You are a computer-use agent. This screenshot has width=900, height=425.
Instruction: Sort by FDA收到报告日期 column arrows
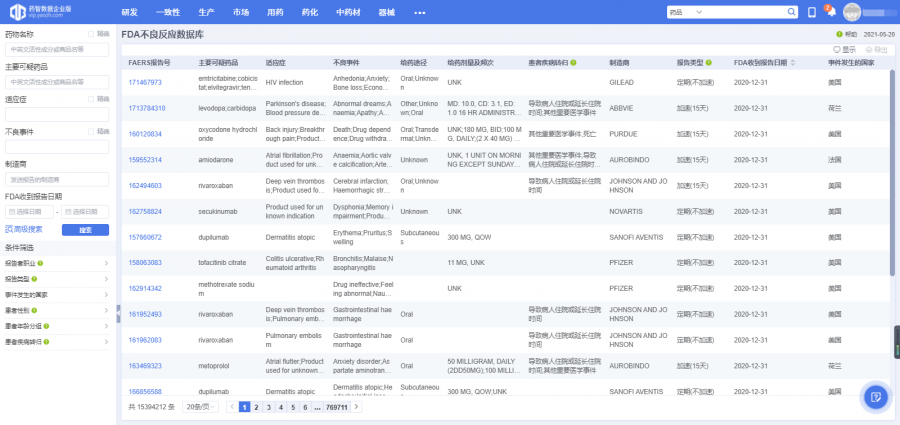coord(793,62)
